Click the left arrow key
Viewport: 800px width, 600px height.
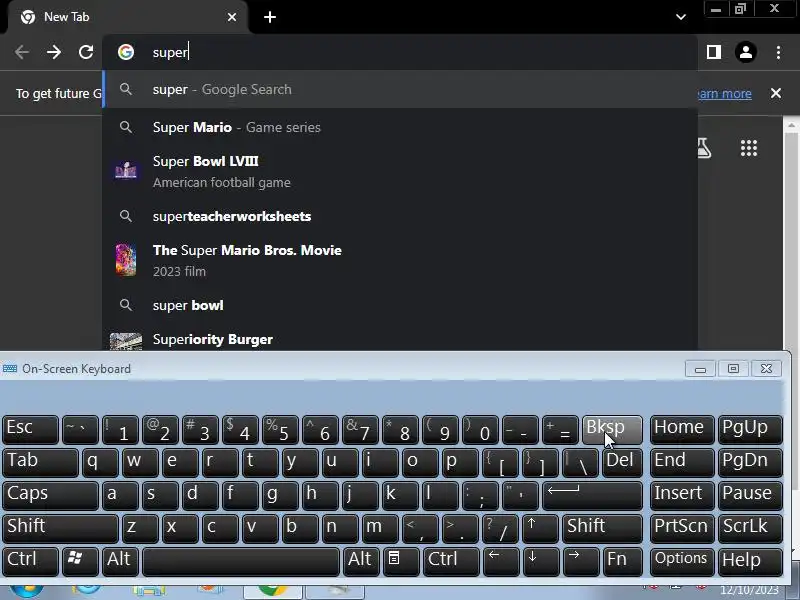(501, 562)
